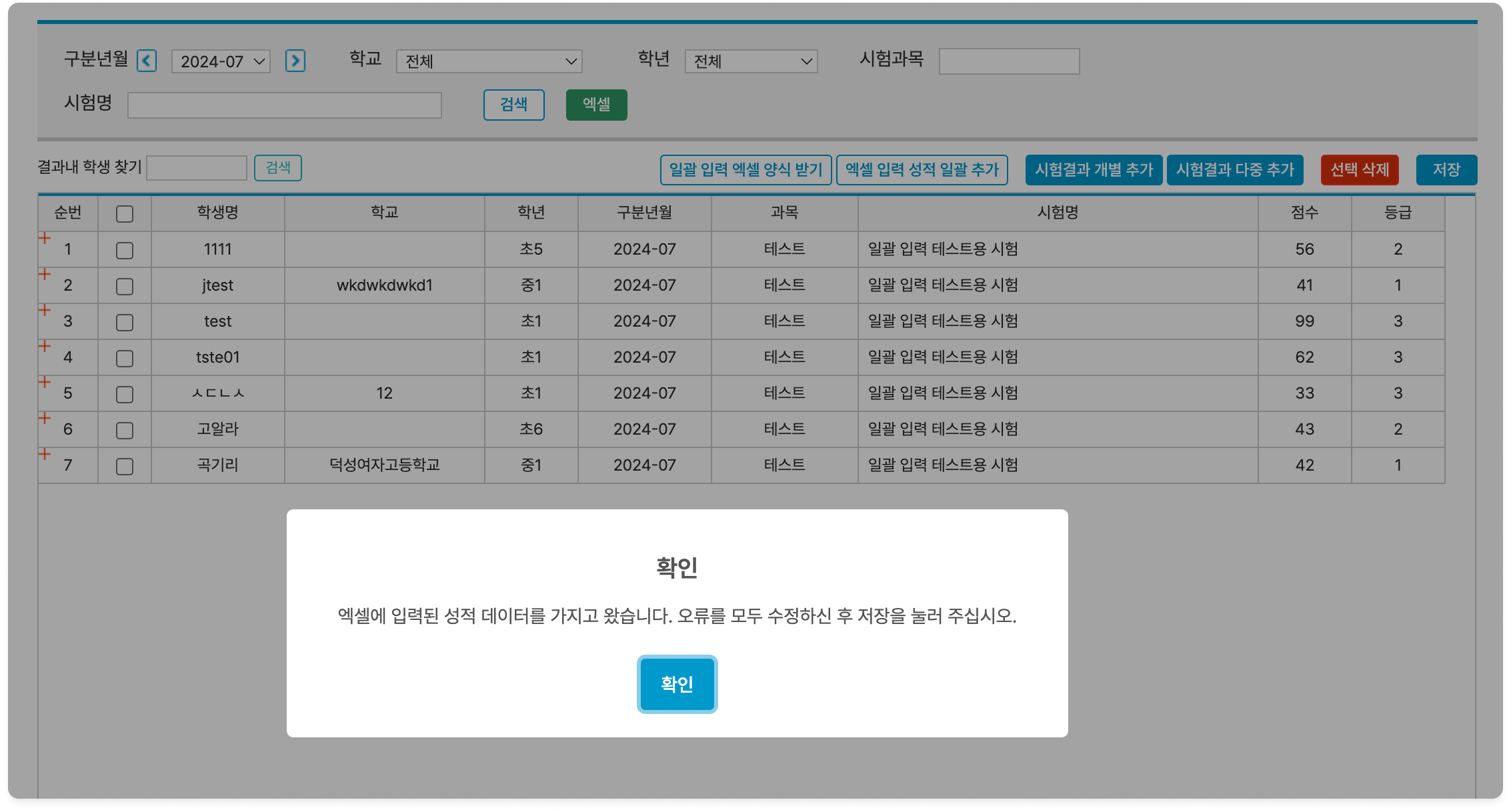Screen dimensions: 1511x812
Task: Click 일괄 입력 엑셀 양식 받기
Action: pos(745,170)
